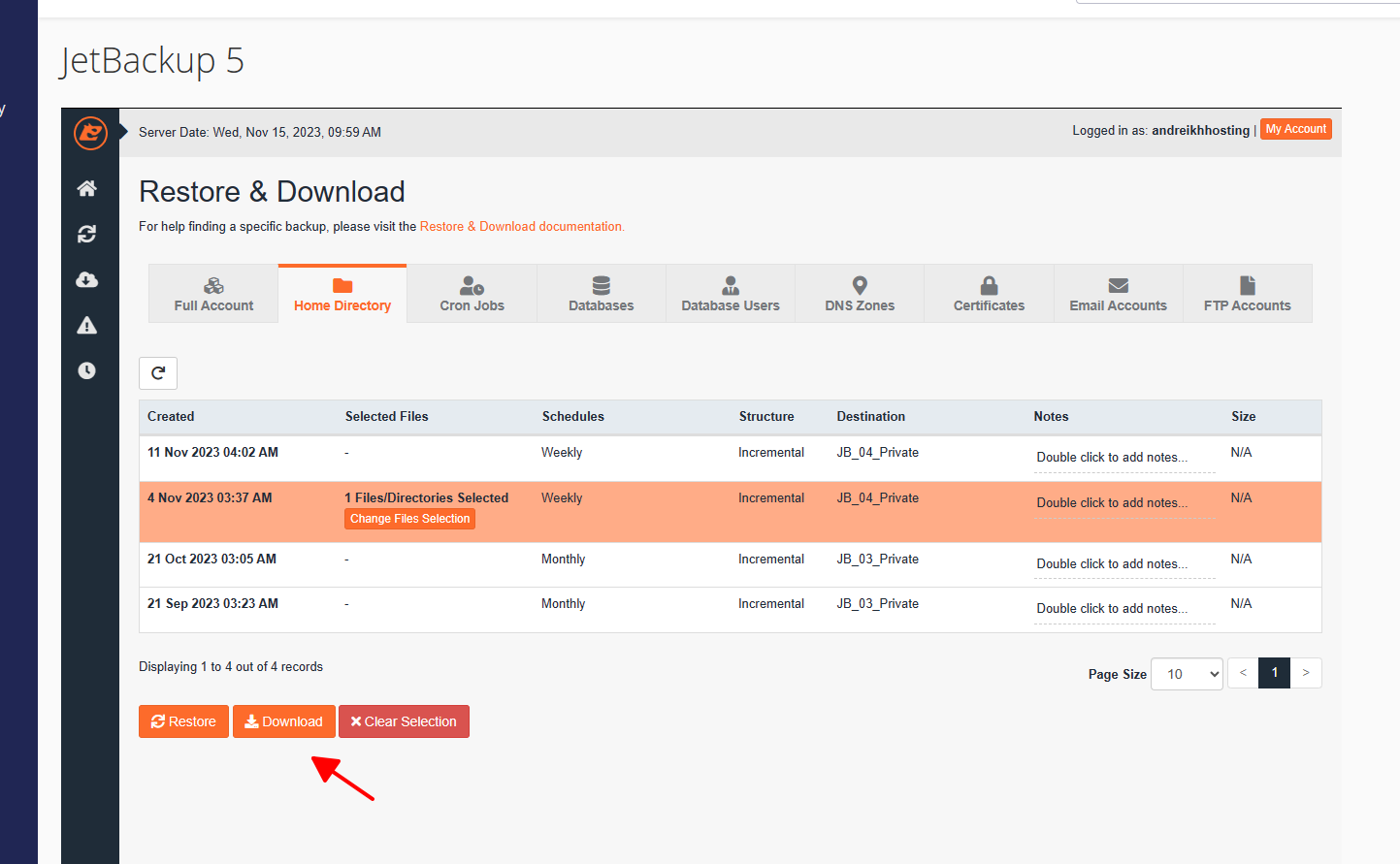Click the sync arrows icon in sidebar

tap(87, 234)
